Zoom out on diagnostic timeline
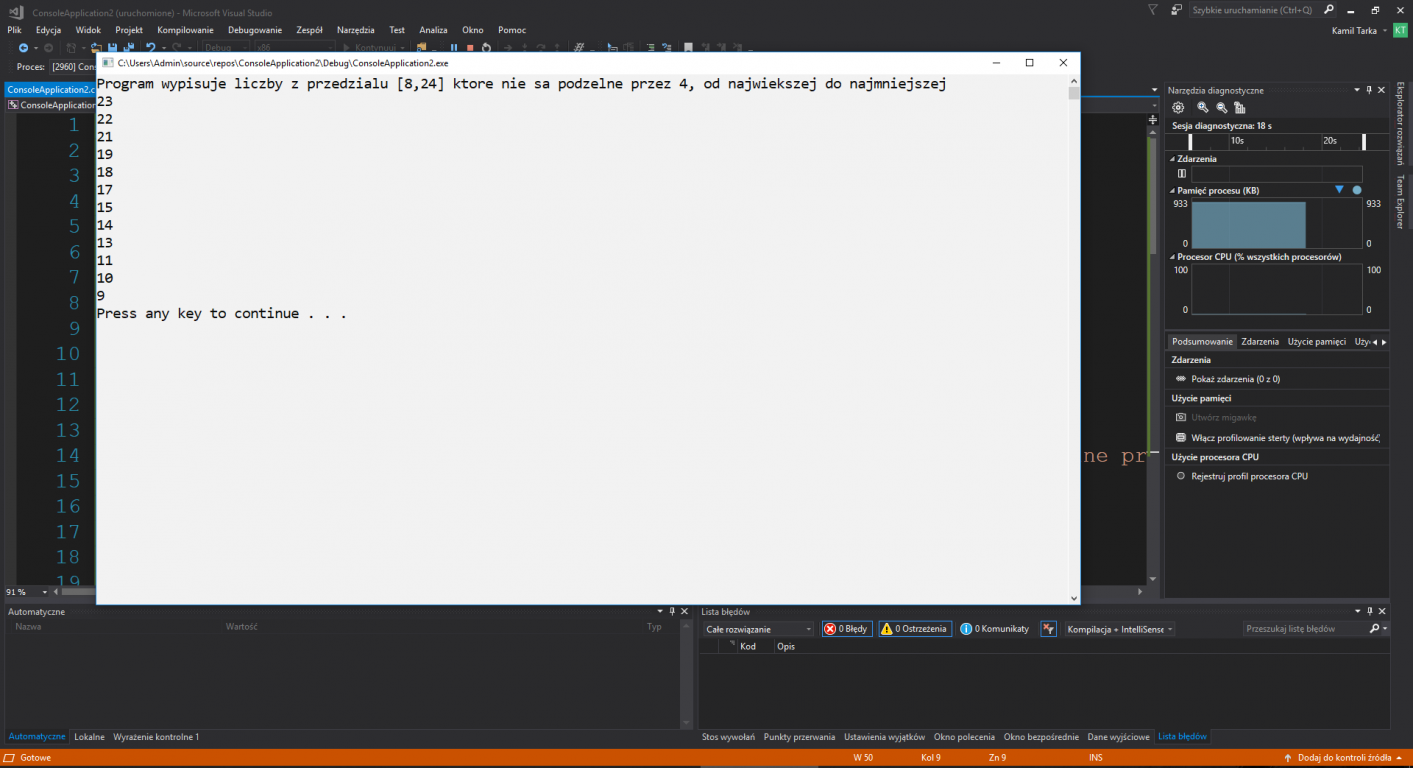The width and height of the screenshot is (1413, 768). (1222, 107)
